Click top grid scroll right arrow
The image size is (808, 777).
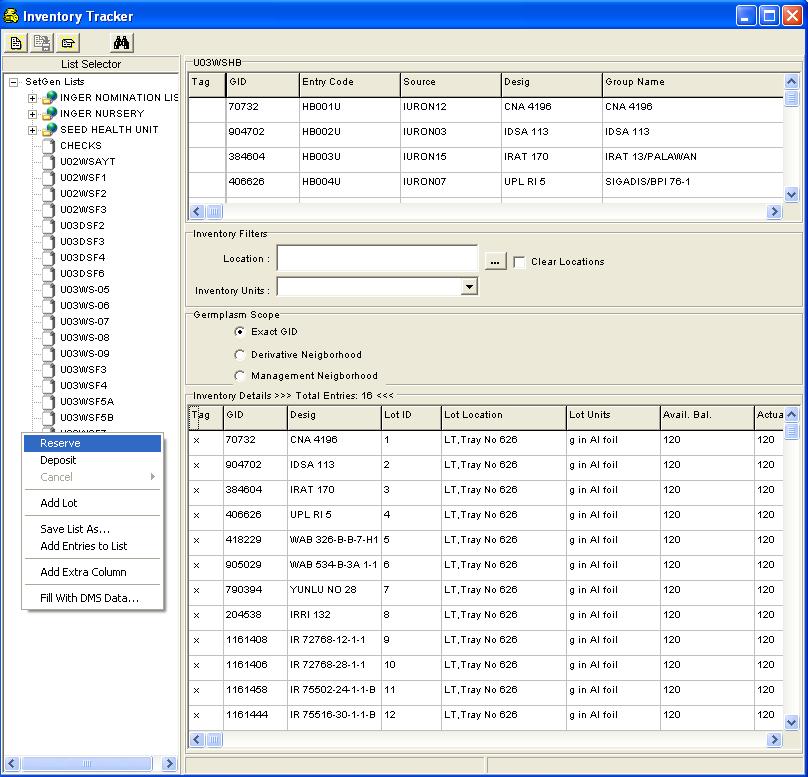point(774,212)
